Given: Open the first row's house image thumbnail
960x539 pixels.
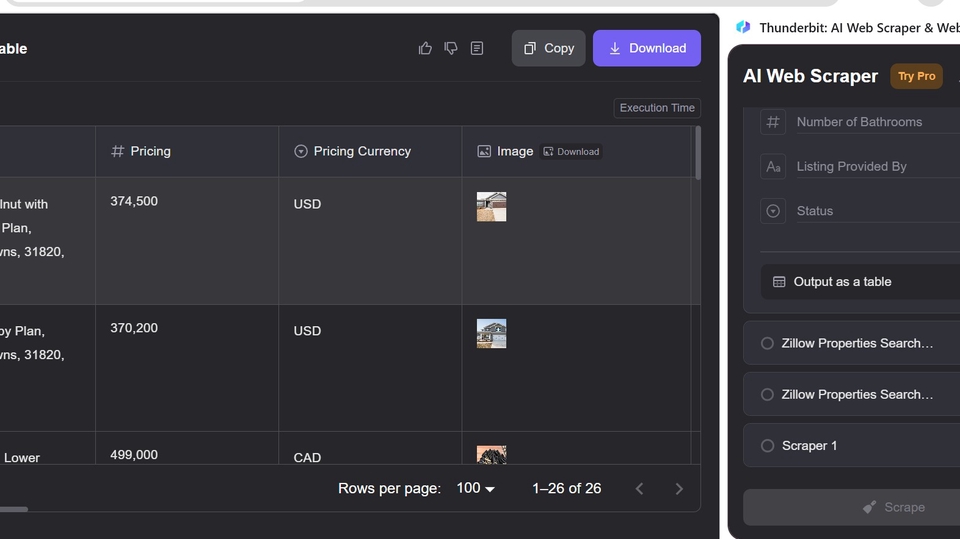Looking at the screenshot, I should pyautogui.click(x=491, y=207).
